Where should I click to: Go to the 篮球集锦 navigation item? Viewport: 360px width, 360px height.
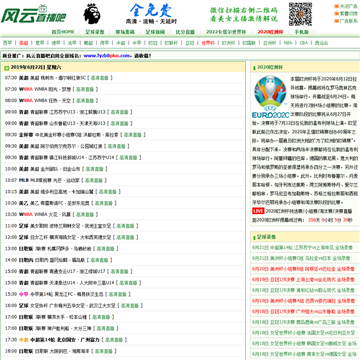click(125, 32)
